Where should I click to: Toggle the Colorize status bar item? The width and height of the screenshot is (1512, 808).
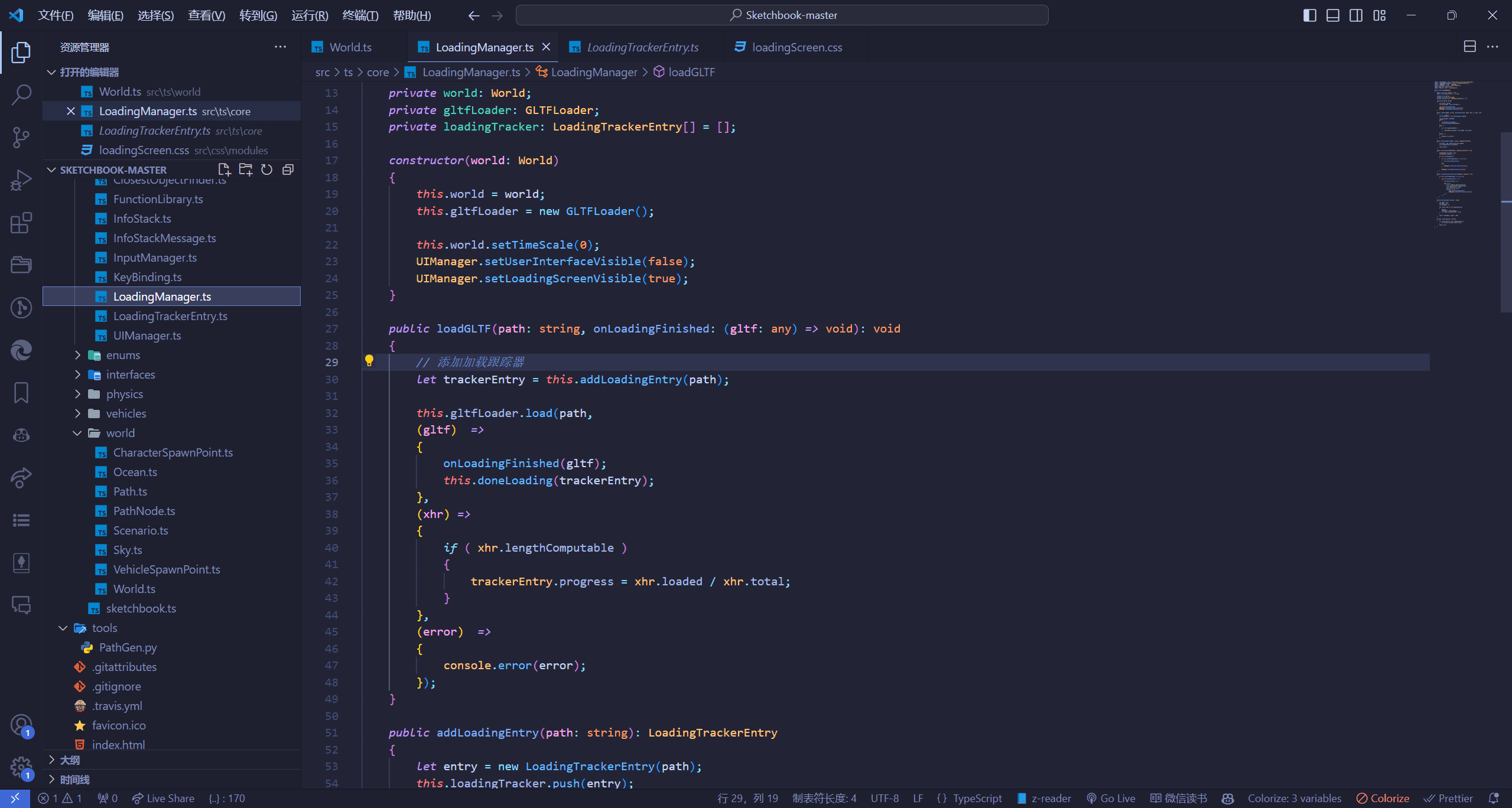1383,798
